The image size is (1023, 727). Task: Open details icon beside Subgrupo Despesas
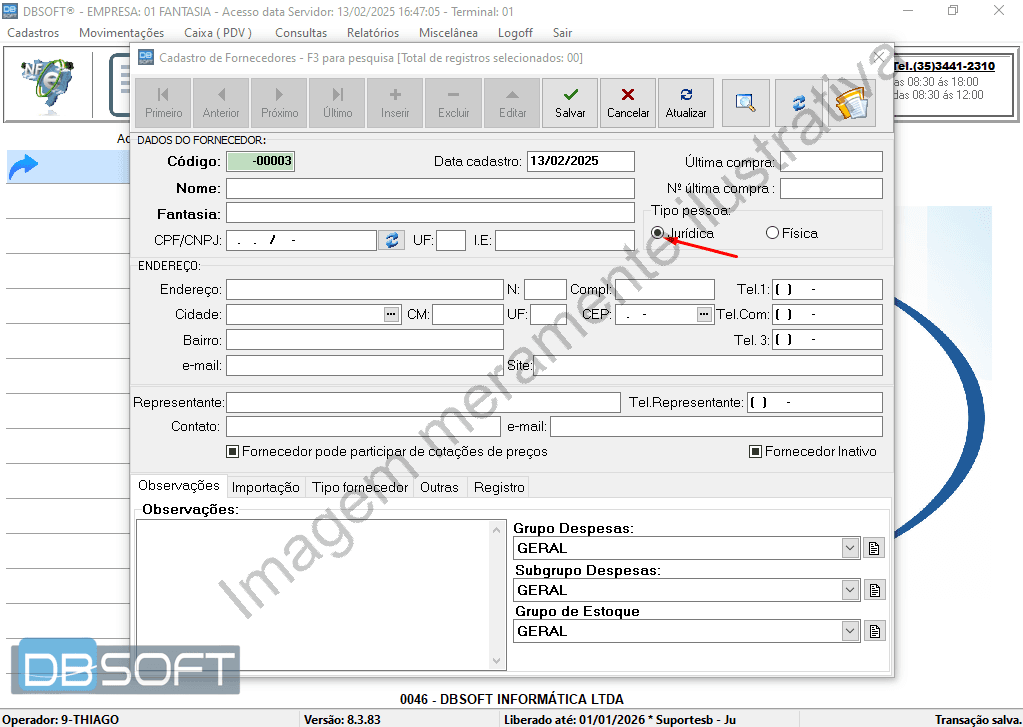pyautogui.click(x=875, y=590)
